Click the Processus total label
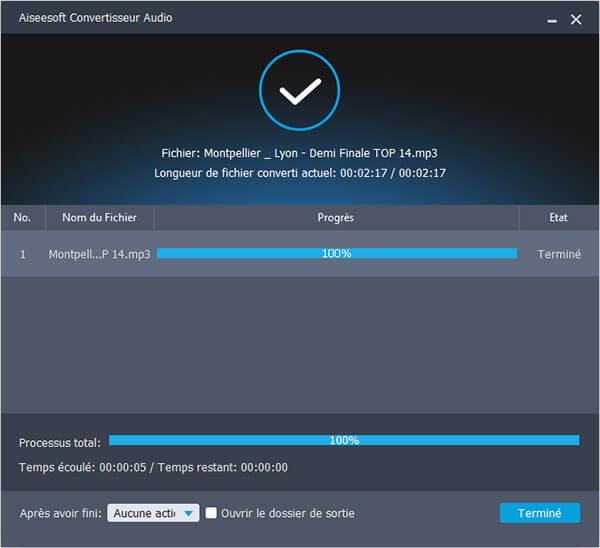The height and width of the screenshot is (548, 600). click(60, 443)
